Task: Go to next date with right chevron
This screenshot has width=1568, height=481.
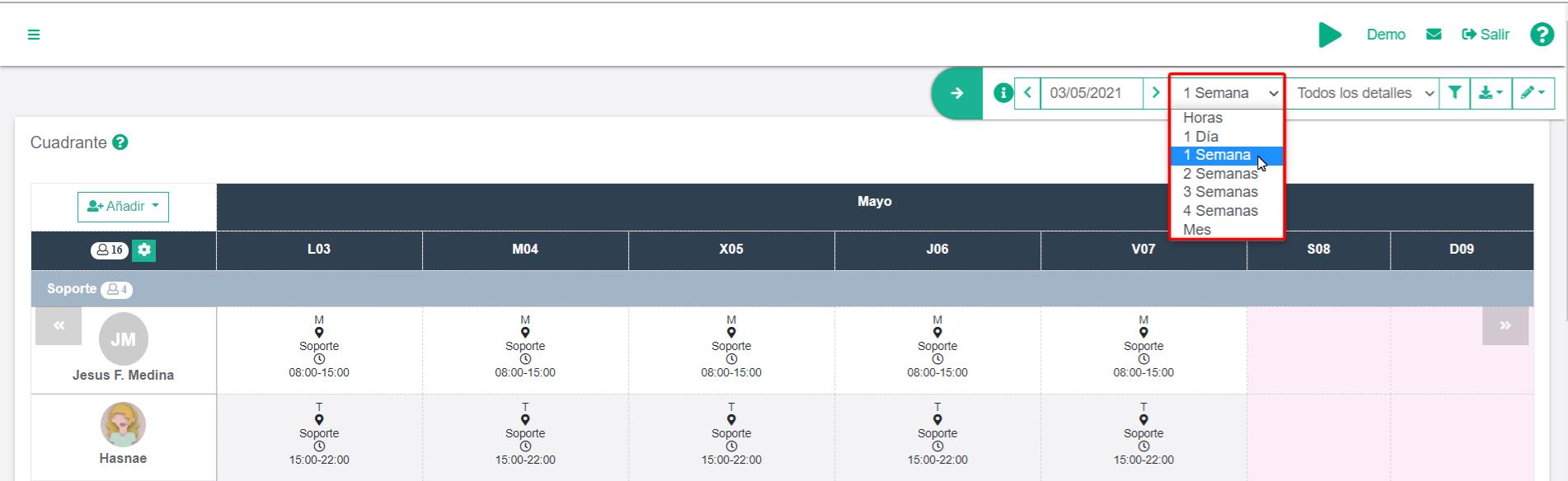Action: 1155,93
